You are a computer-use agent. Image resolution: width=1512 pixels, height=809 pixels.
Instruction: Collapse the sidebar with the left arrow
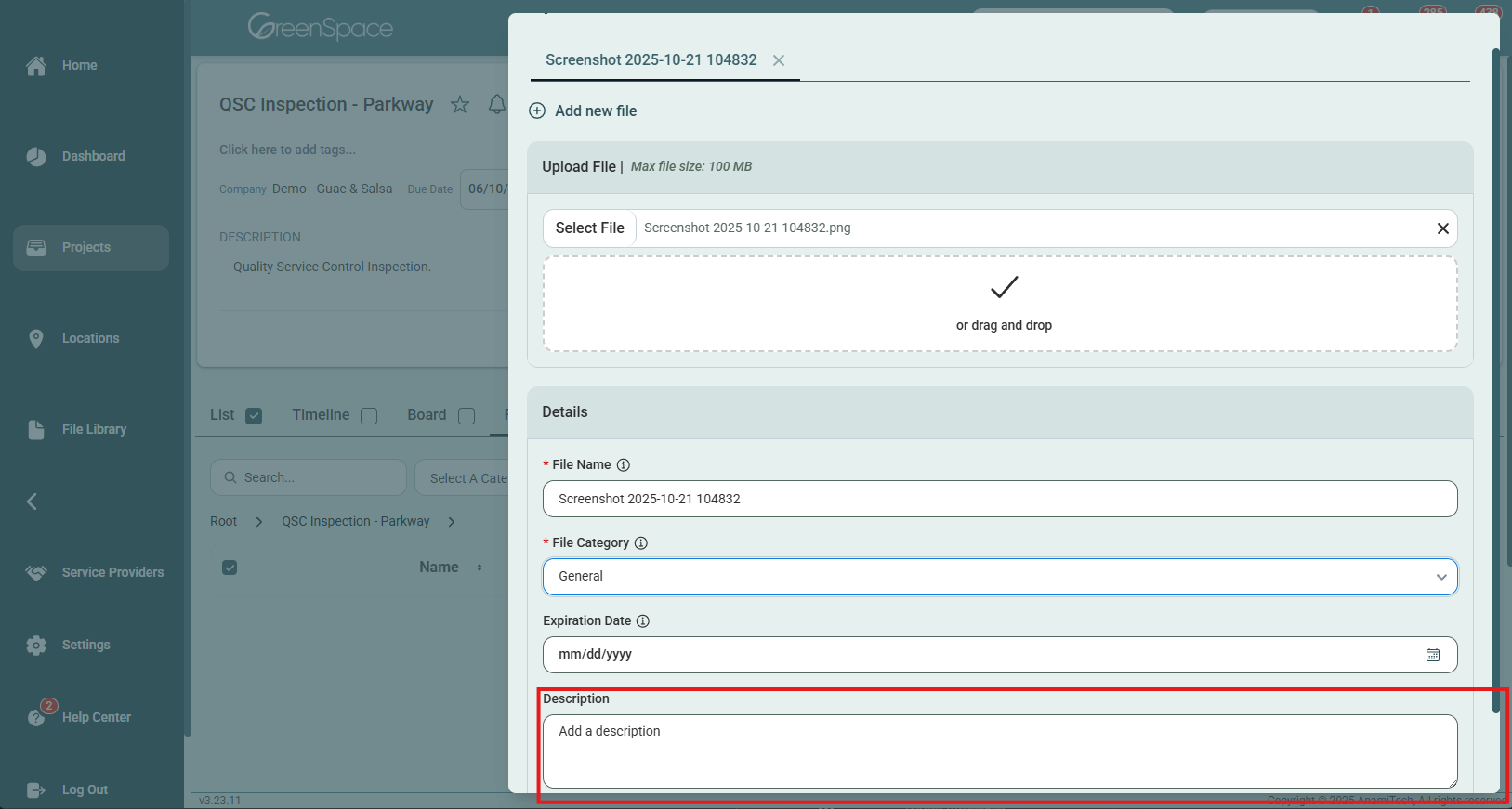pos(32,502)
